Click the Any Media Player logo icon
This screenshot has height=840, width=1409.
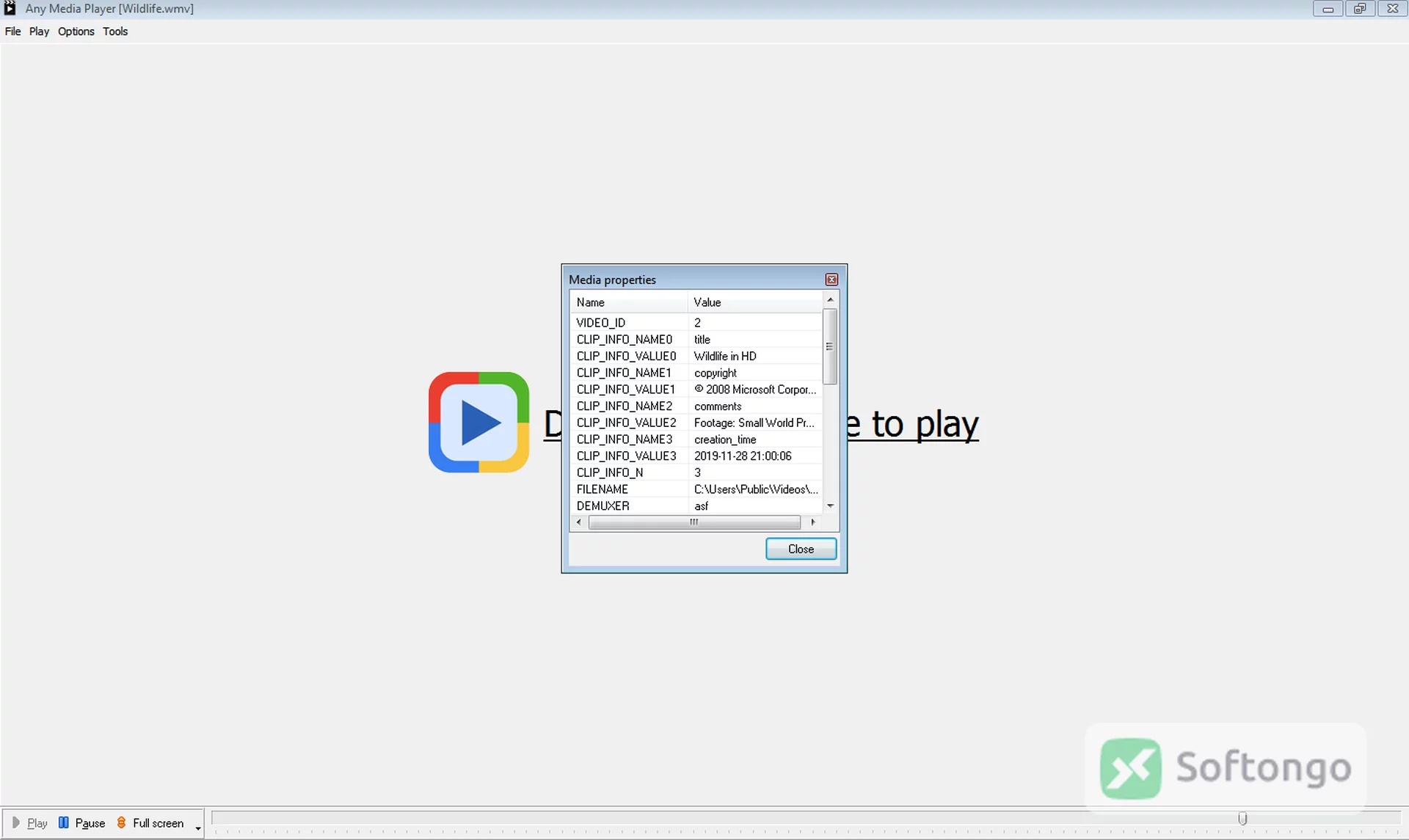point(478,423)
